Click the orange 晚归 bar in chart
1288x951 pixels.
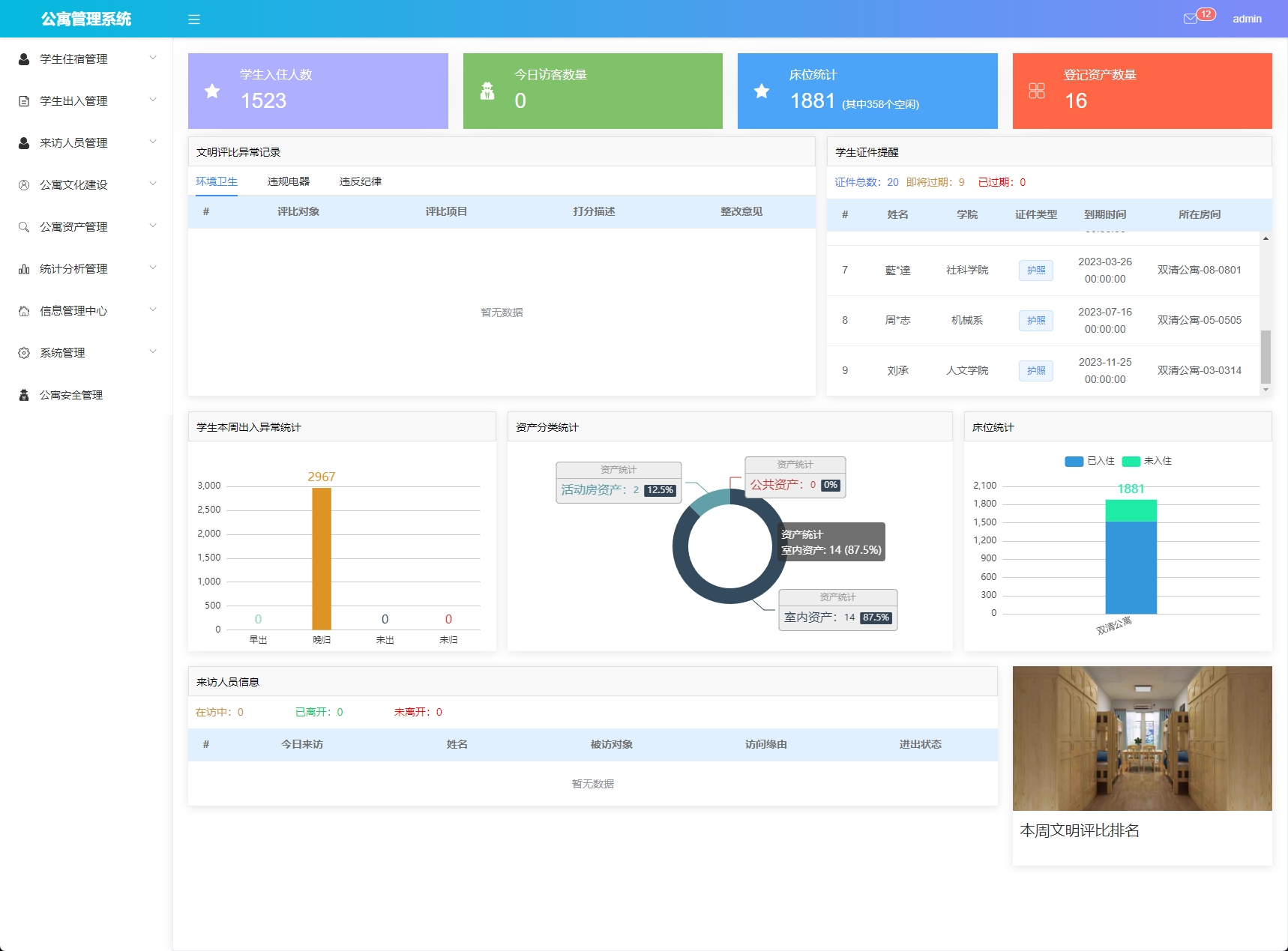click(322, 558)
